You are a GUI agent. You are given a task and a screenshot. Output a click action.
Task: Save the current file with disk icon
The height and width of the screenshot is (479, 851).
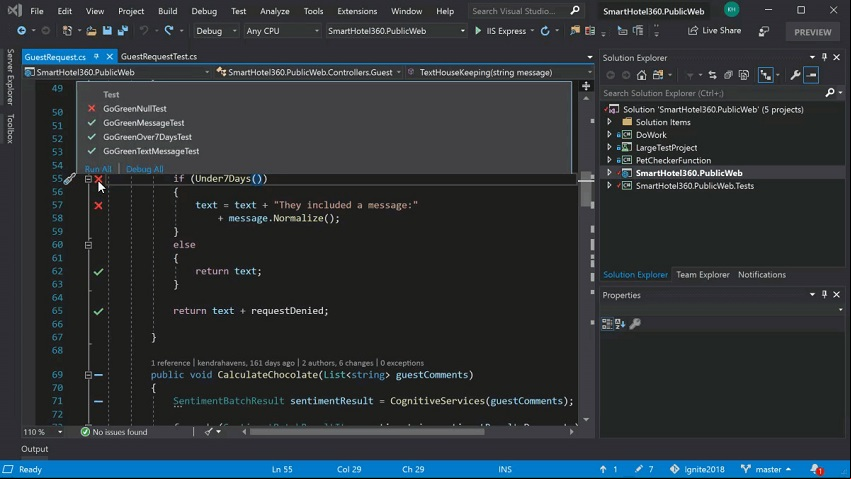(x=107, y=31)
